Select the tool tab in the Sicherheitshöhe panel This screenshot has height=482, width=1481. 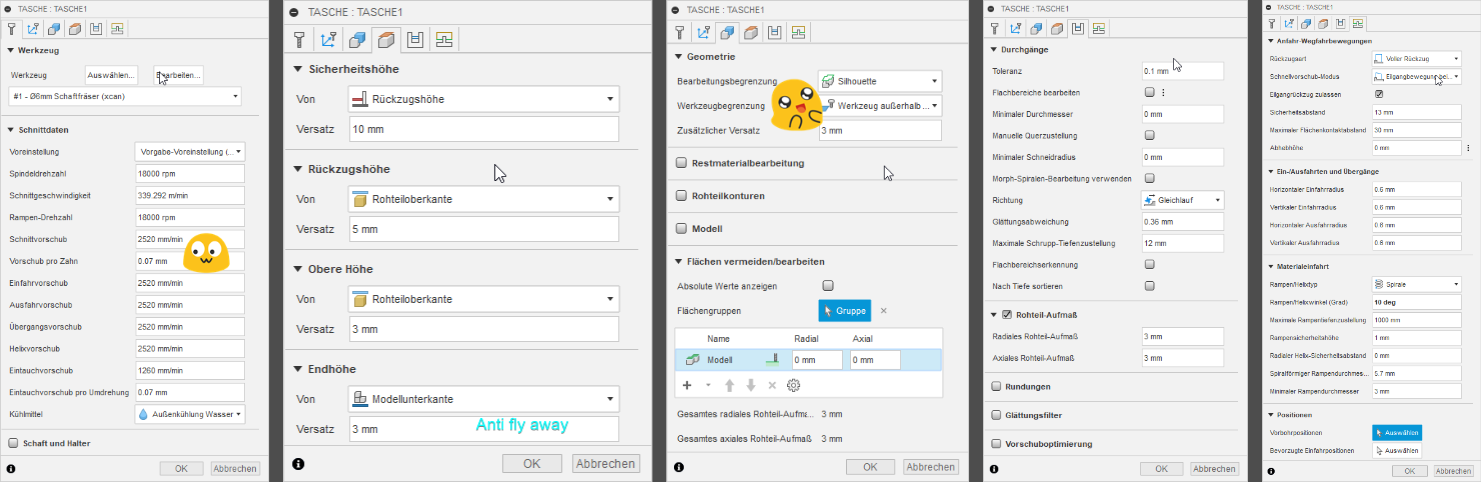click(298, 40)
